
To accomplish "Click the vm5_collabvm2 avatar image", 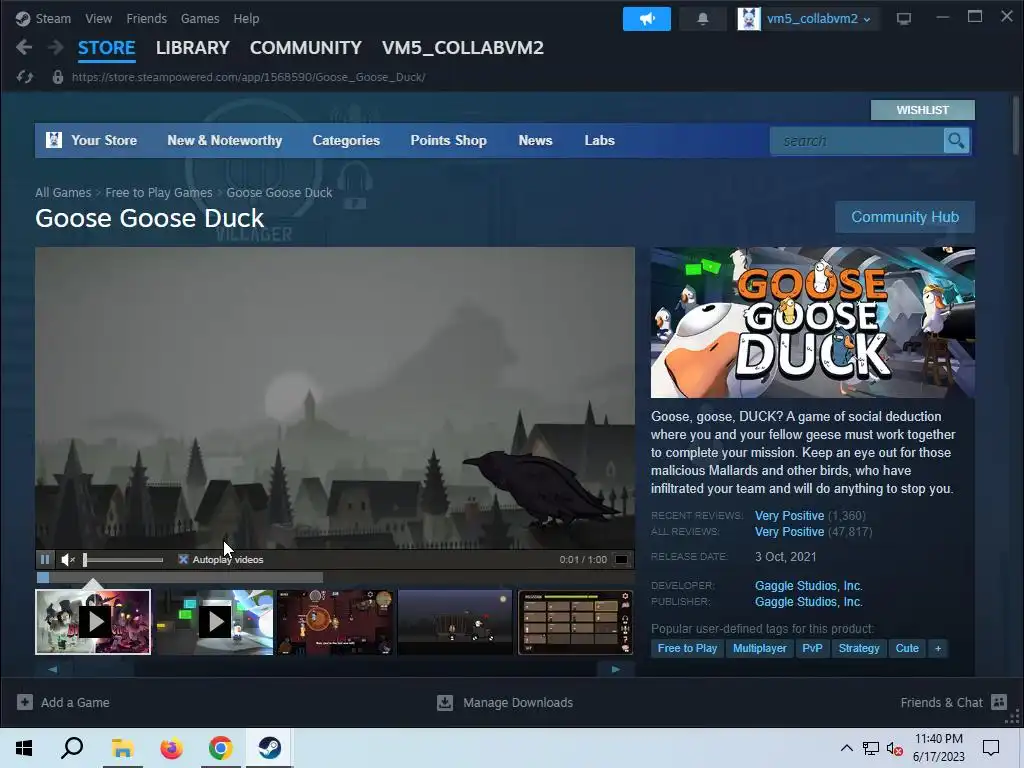I will (749, 18).
